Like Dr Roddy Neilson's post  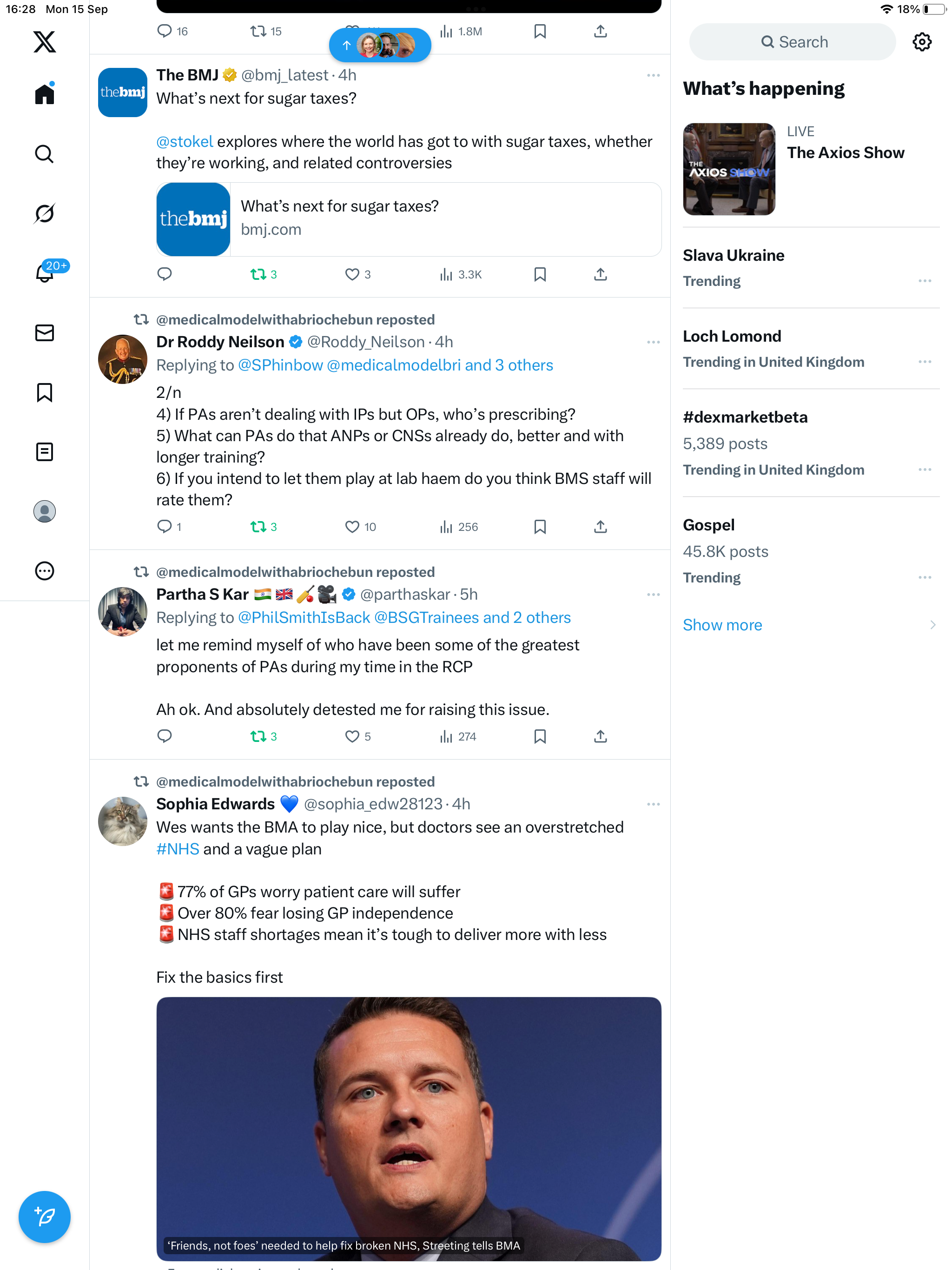click(352, 527)
